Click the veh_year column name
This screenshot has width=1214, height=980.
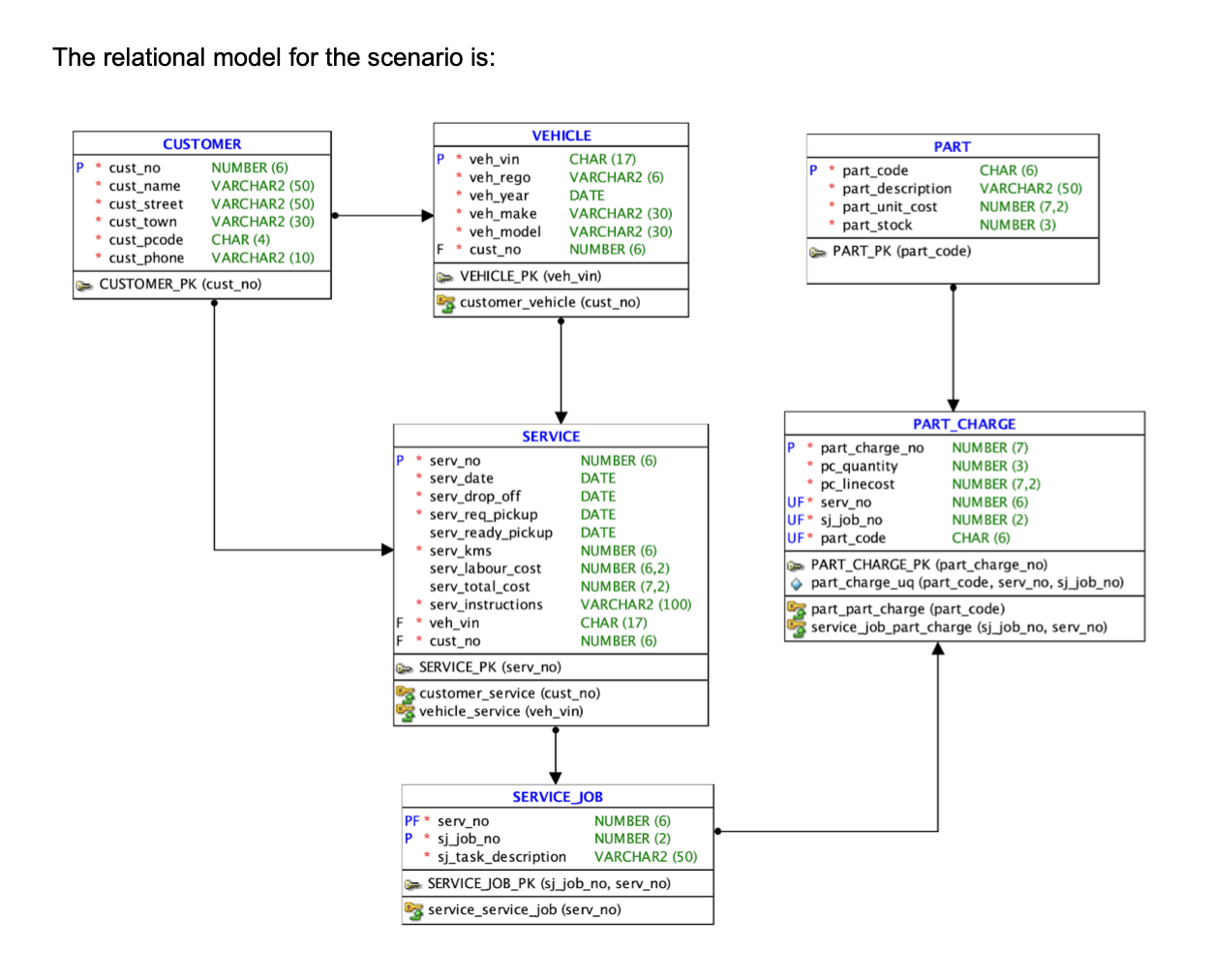(500, 196)
